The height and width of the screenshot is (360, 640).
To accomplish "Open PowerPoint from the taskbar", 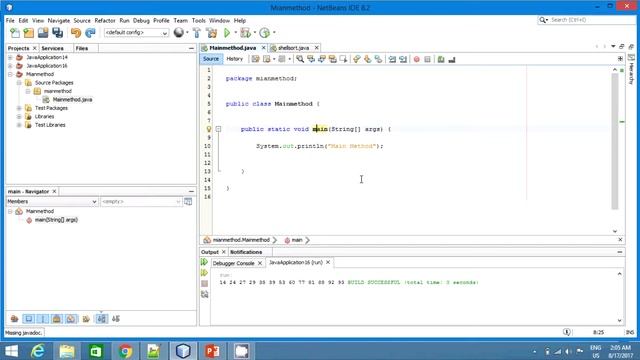I will coord(212,351).
